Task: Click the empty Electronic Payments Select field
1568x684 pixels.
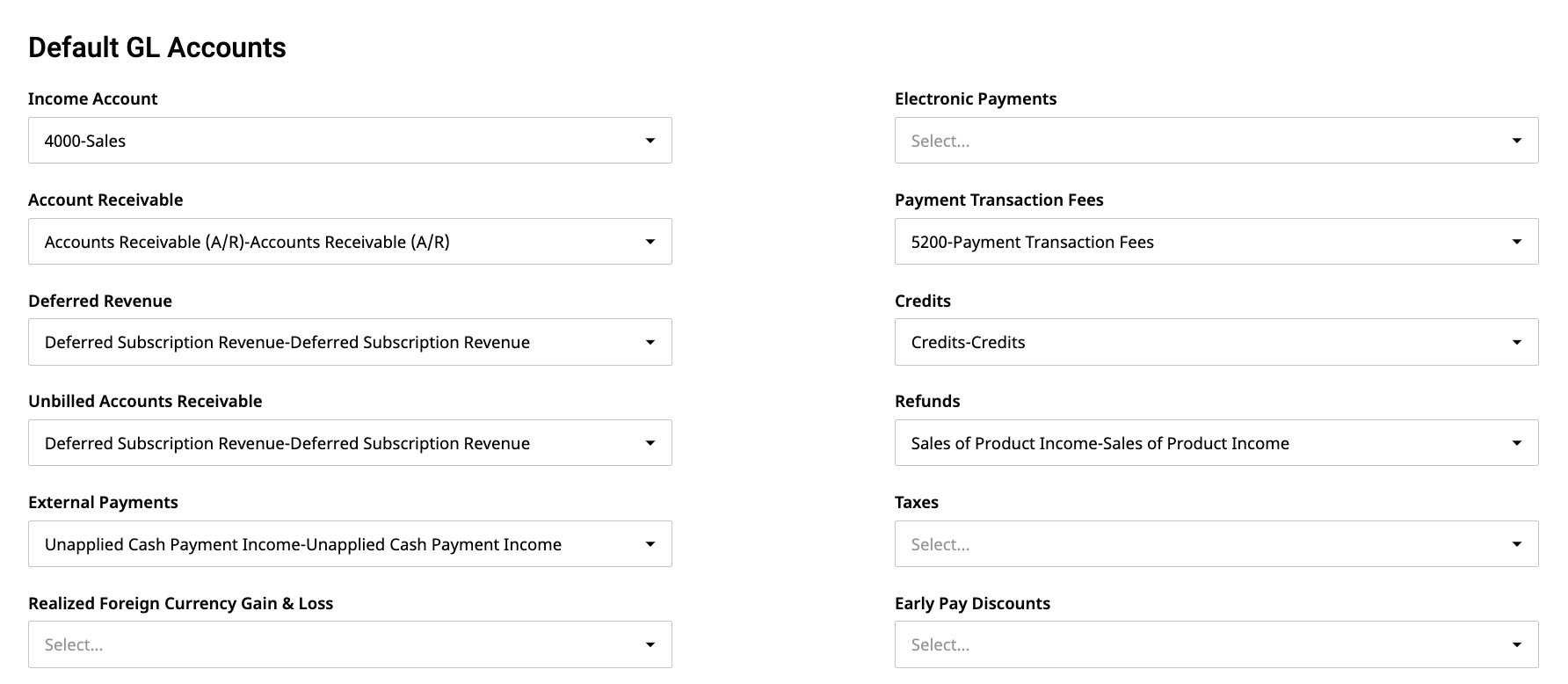Action: click(940, 141)
